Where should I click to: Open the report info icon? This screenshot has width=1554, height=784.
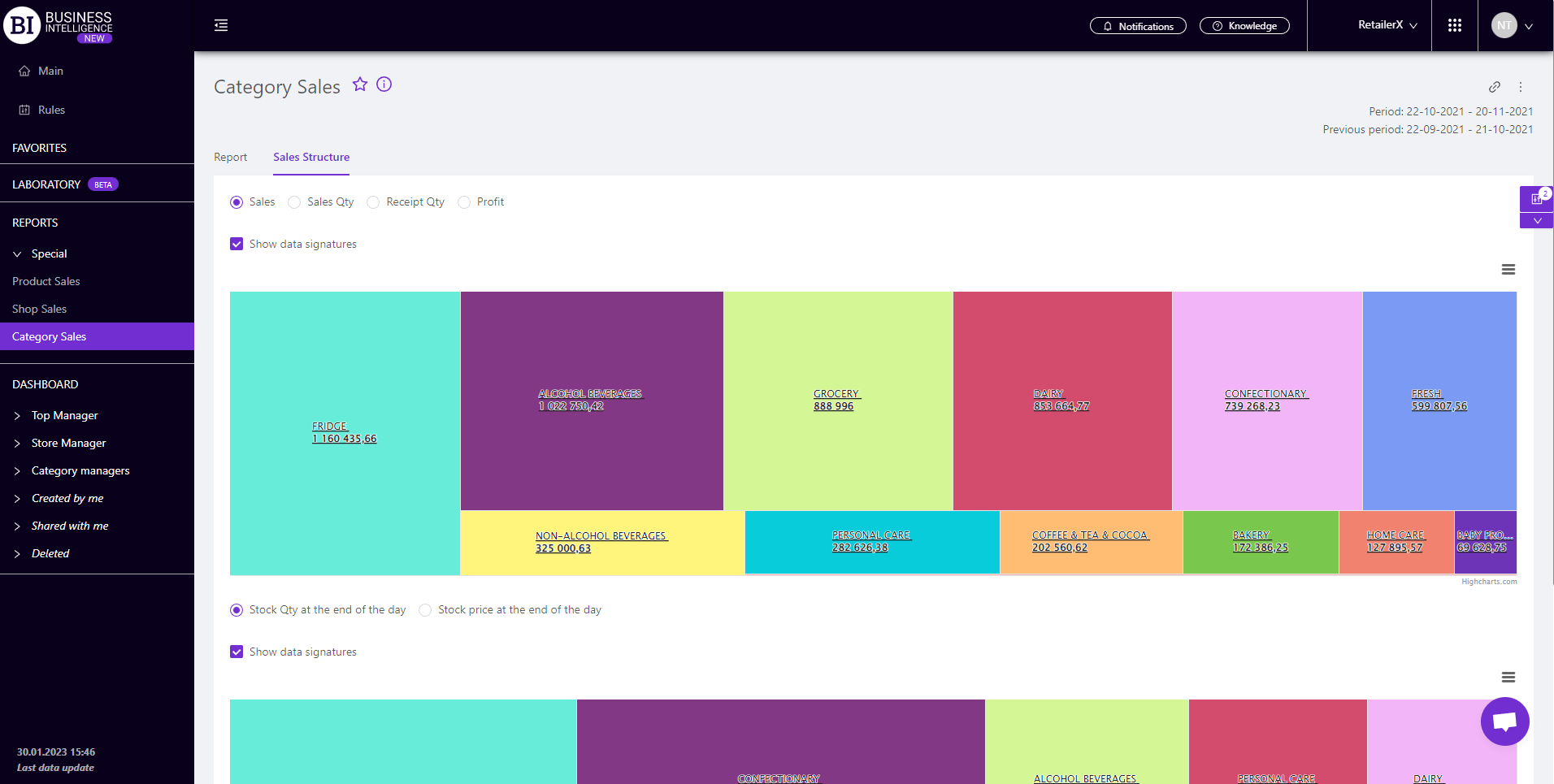[x=384, y=84]
